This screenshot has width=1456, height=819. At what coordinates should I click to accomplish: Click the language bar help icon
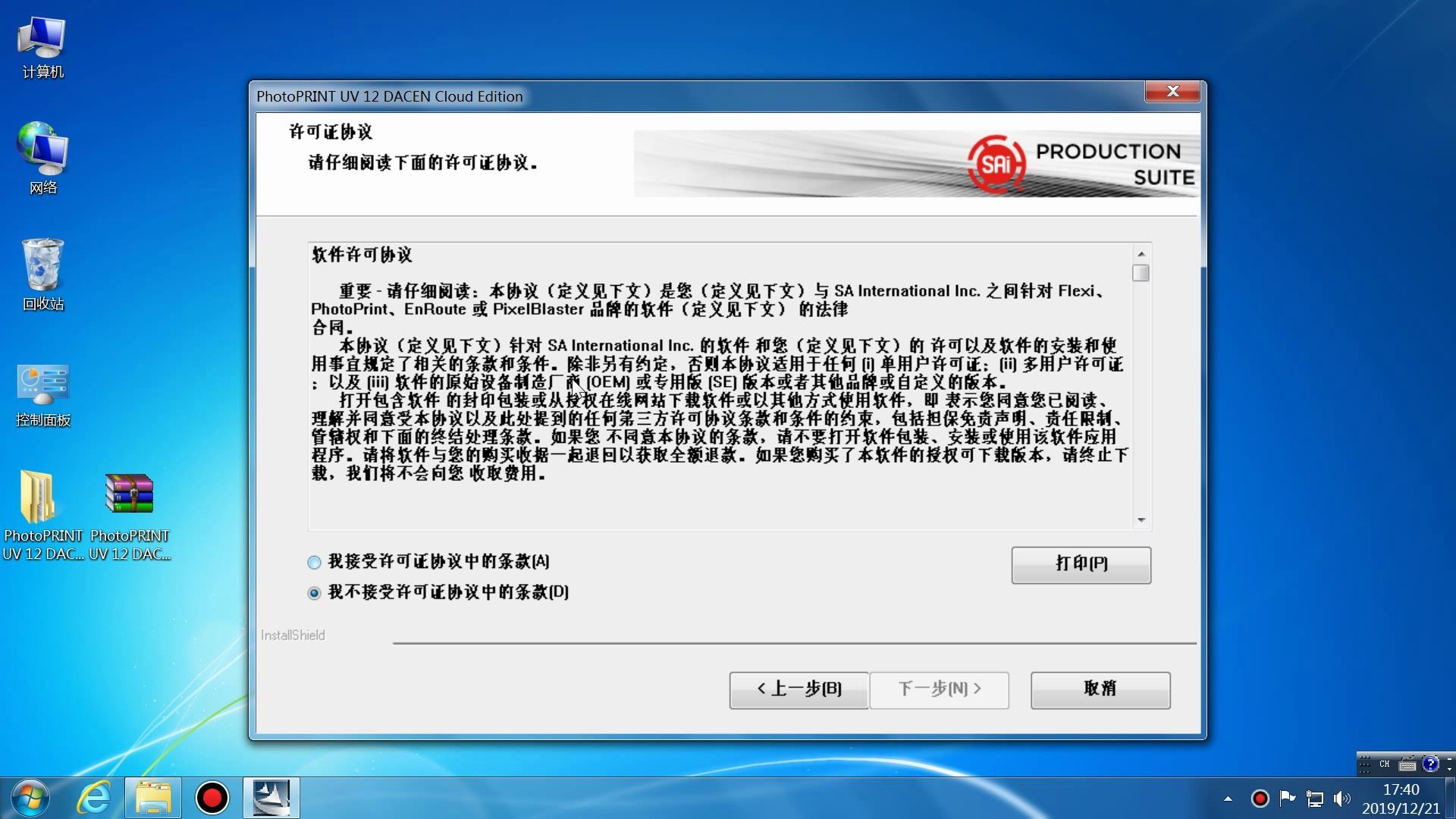pyautogui.click(x=1430, y=764)
